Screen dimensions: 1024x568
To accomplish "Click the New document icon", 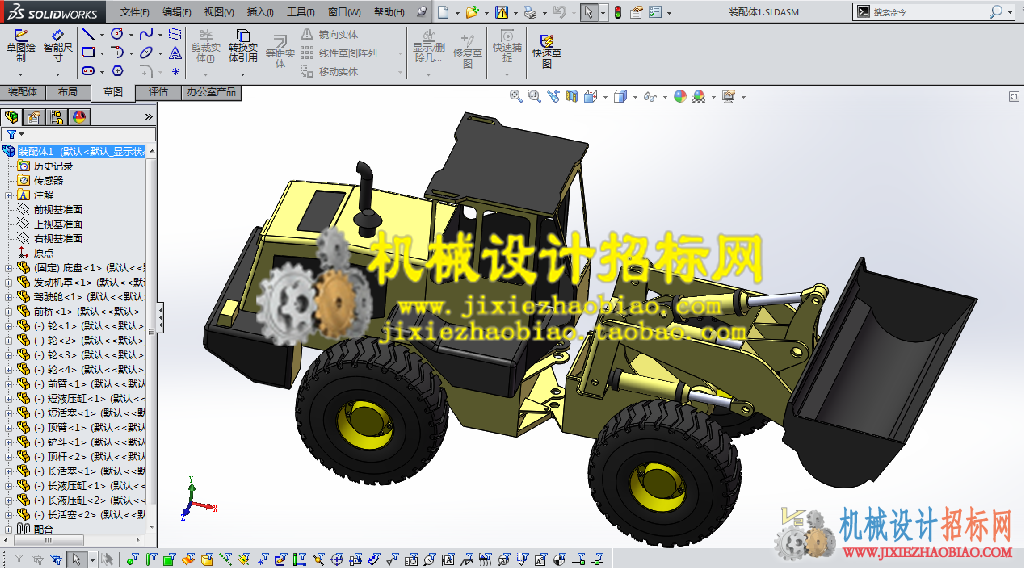I will tap(443, 12).
